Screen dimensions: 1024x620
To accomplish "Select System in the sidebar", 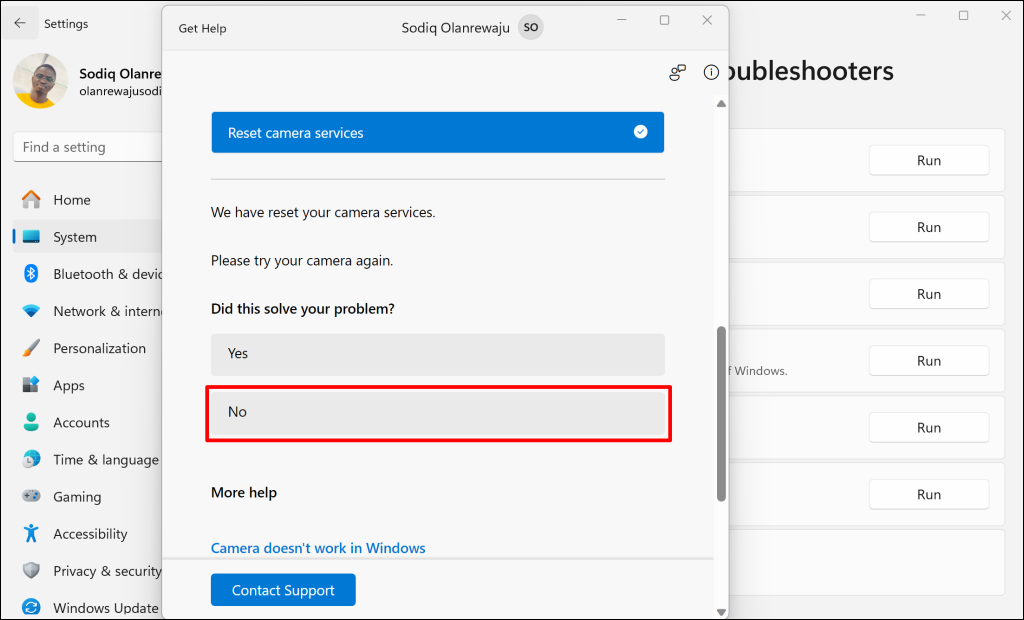I will 75,237.
